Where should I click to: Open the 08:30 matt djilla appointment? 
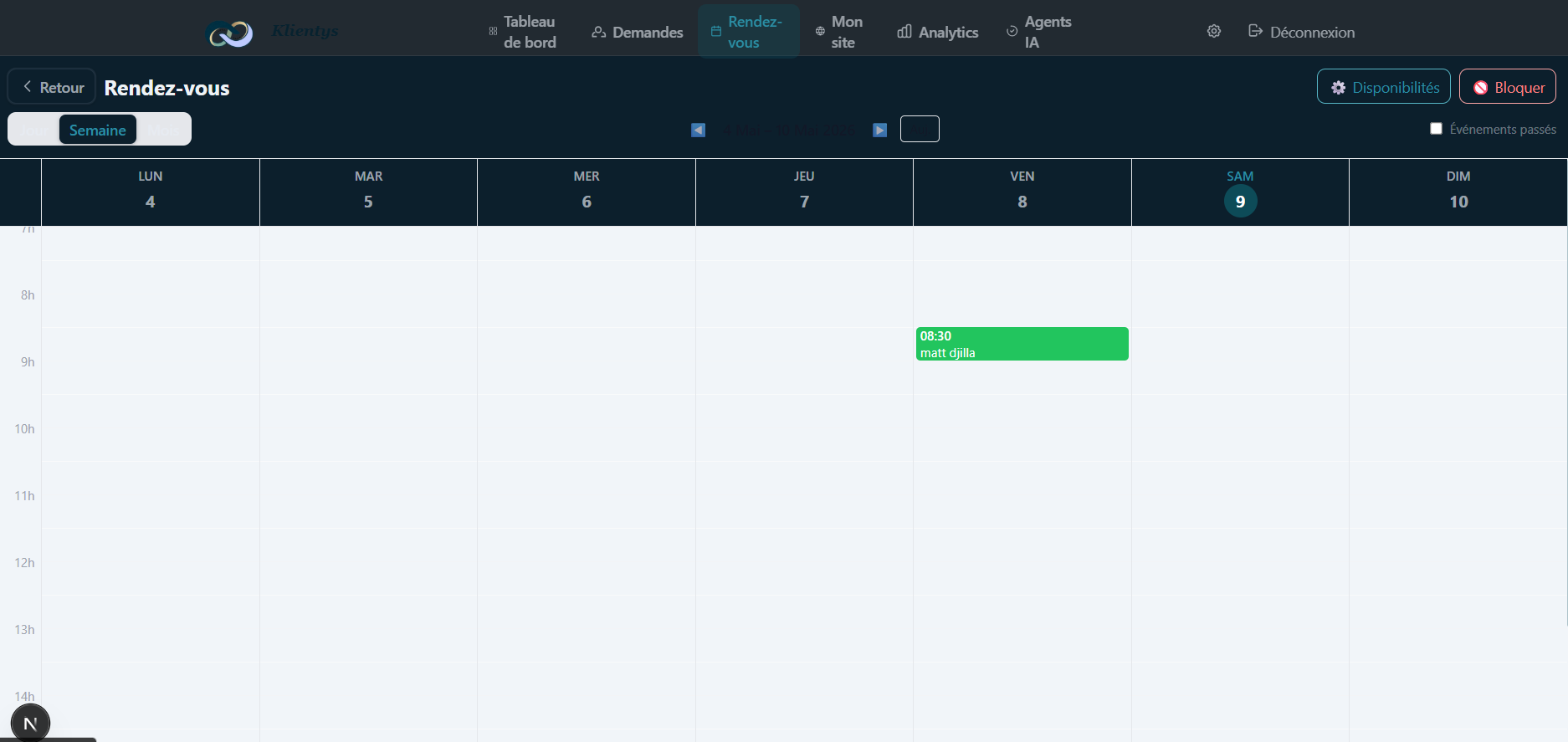pos(1022,344)
